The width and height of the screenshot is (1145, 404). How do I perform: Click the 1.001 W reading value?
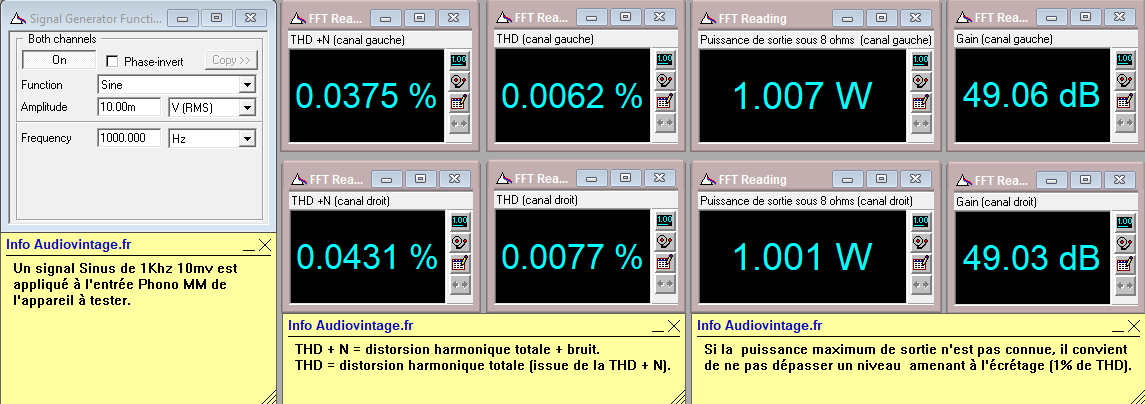tap(803, 256)
